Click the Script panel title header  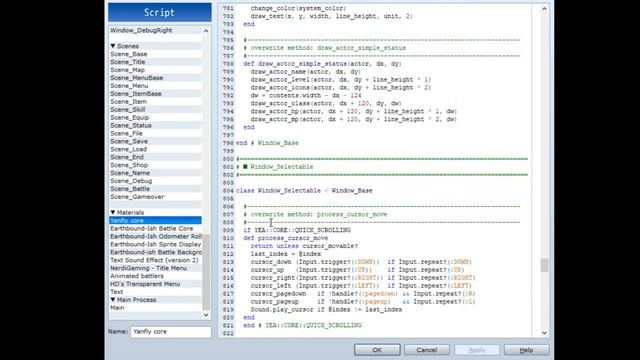click(x=160, y=12)
